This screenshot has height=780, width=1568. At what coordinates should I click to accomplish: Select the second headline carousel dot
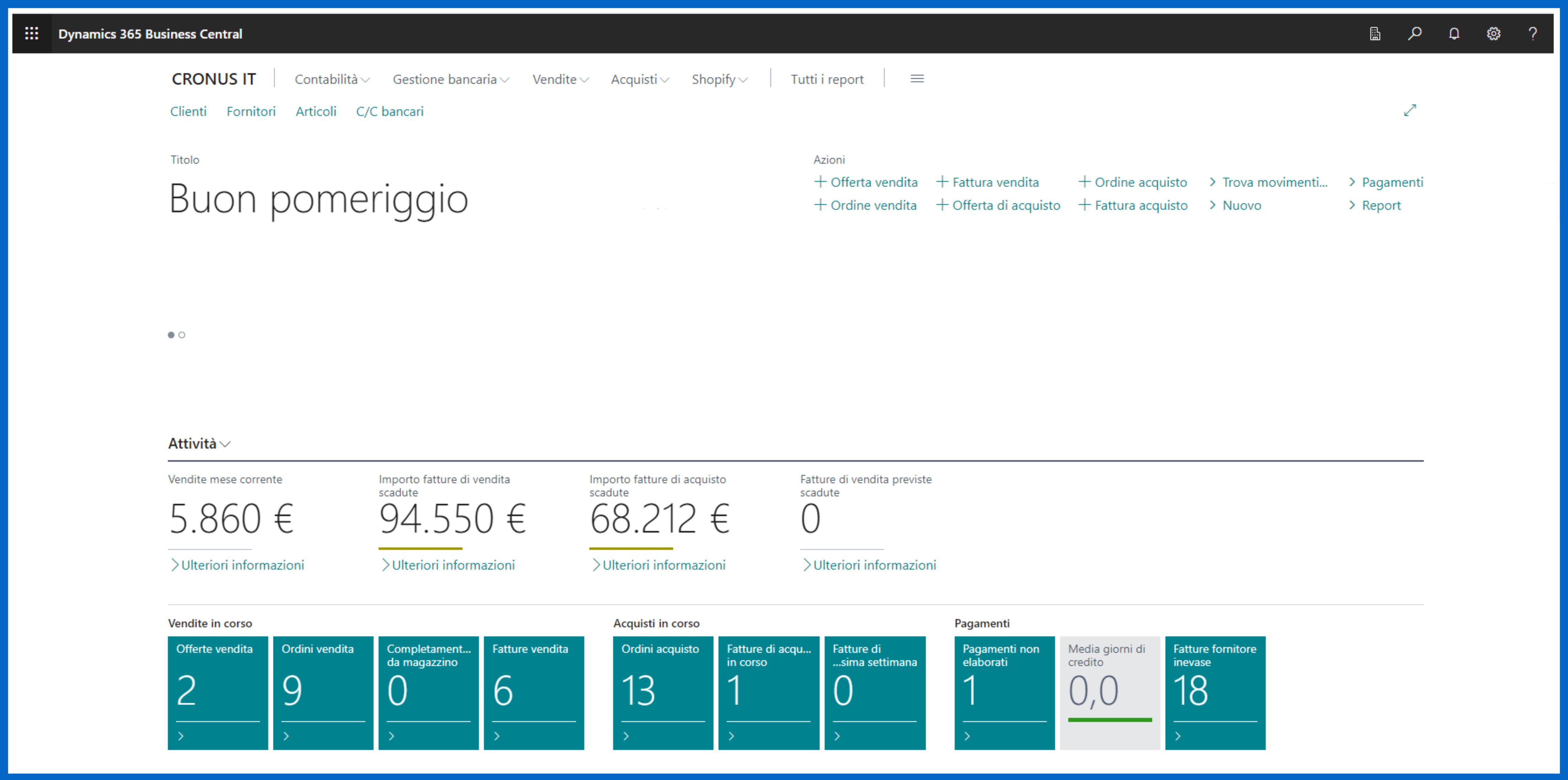pyautogui.click(x=182, y=334)
